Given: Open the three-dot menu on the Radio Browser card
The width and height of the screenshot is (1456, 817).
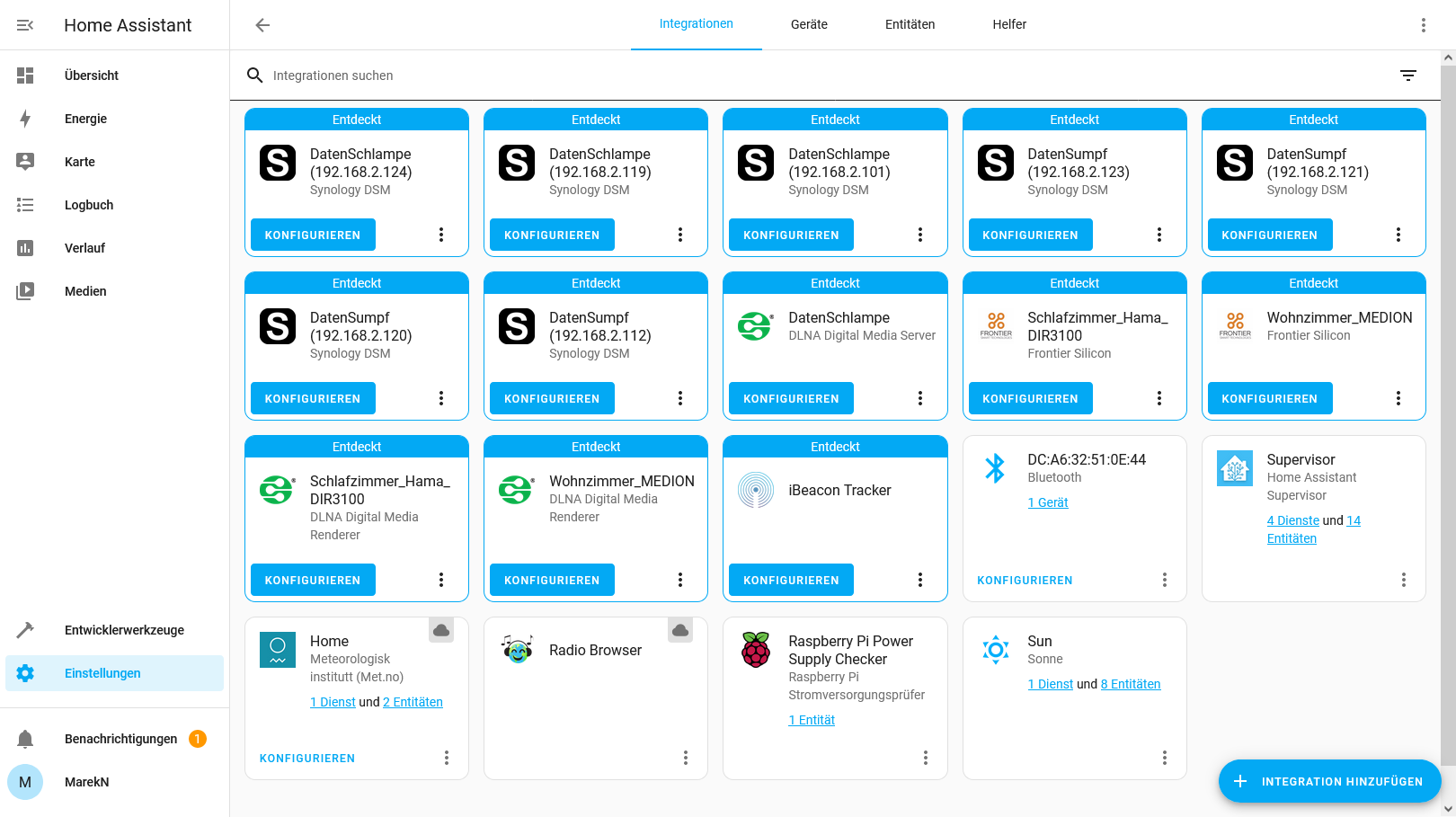Looking at the screenshot, I should 685,758.
